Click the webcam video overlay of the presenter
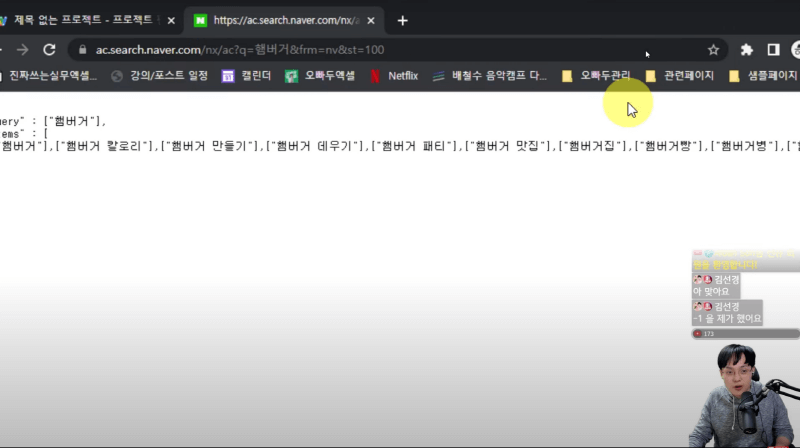The width and height of the screenshot is (800, 448). (x=745, y=395)
